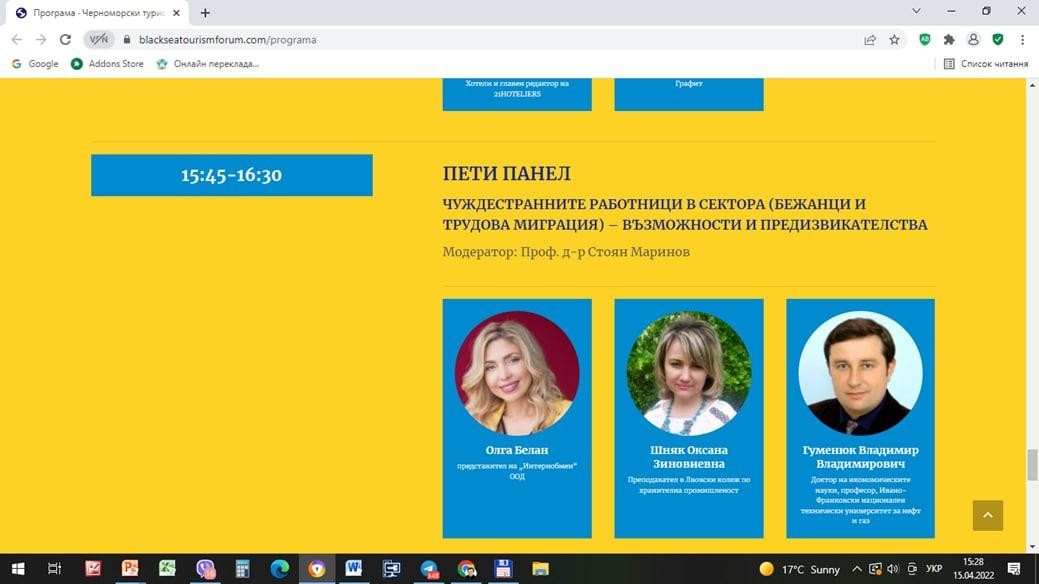The width and height of the screenshot is (1039, 584).
Task: Open the green ad blocker extension
Action: (x=925, y=40)
